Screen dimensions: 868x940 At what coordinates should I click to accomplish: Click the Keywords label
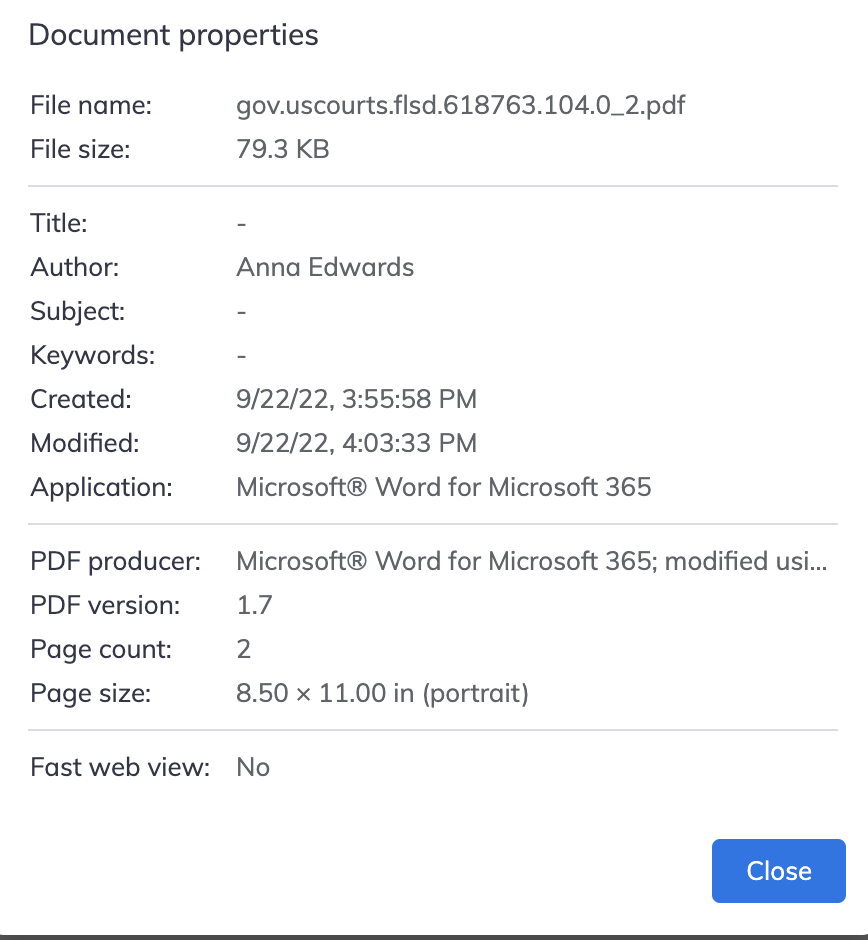click(93, 355)
